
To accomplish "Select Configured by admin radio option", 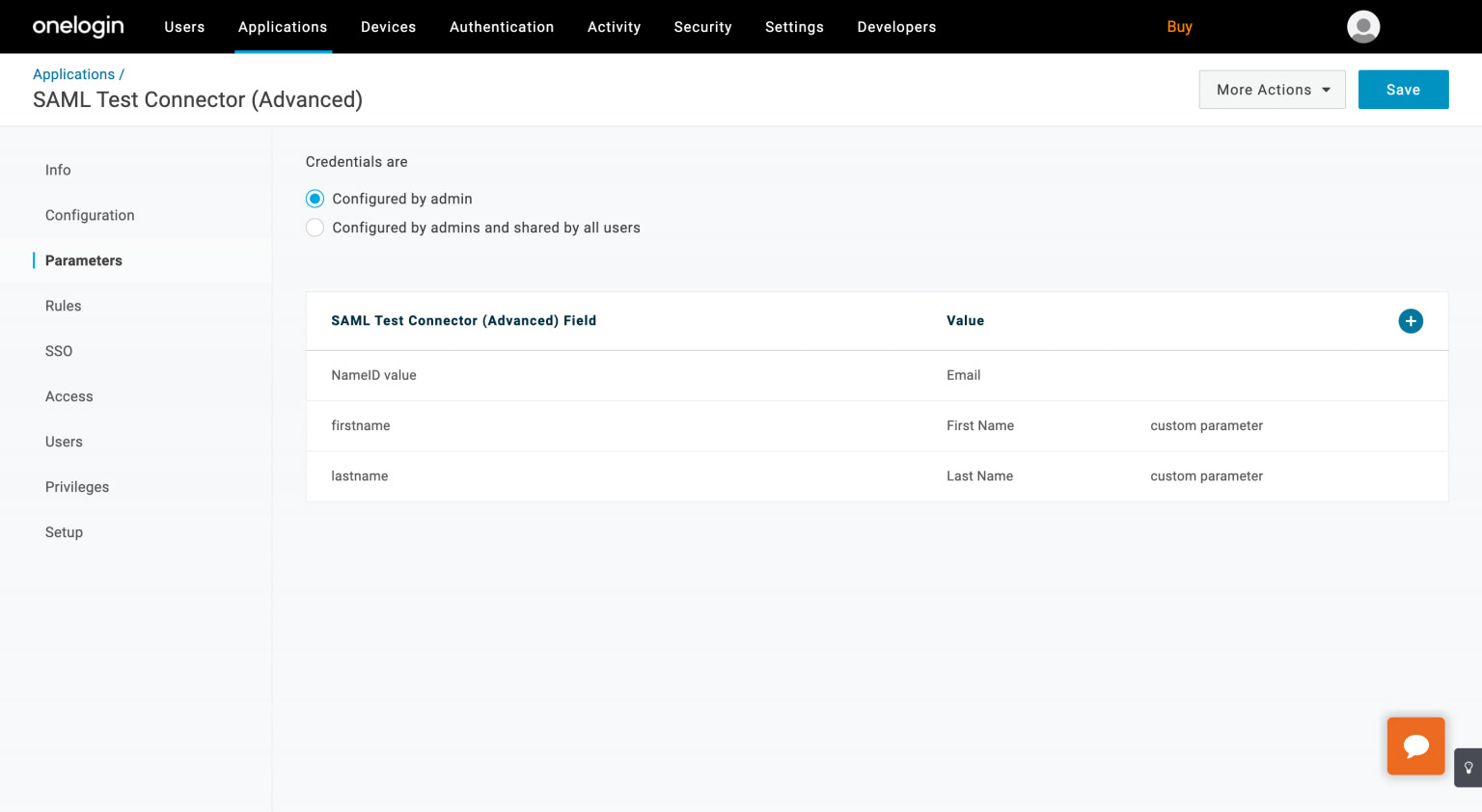I will [x=316, y=199].
